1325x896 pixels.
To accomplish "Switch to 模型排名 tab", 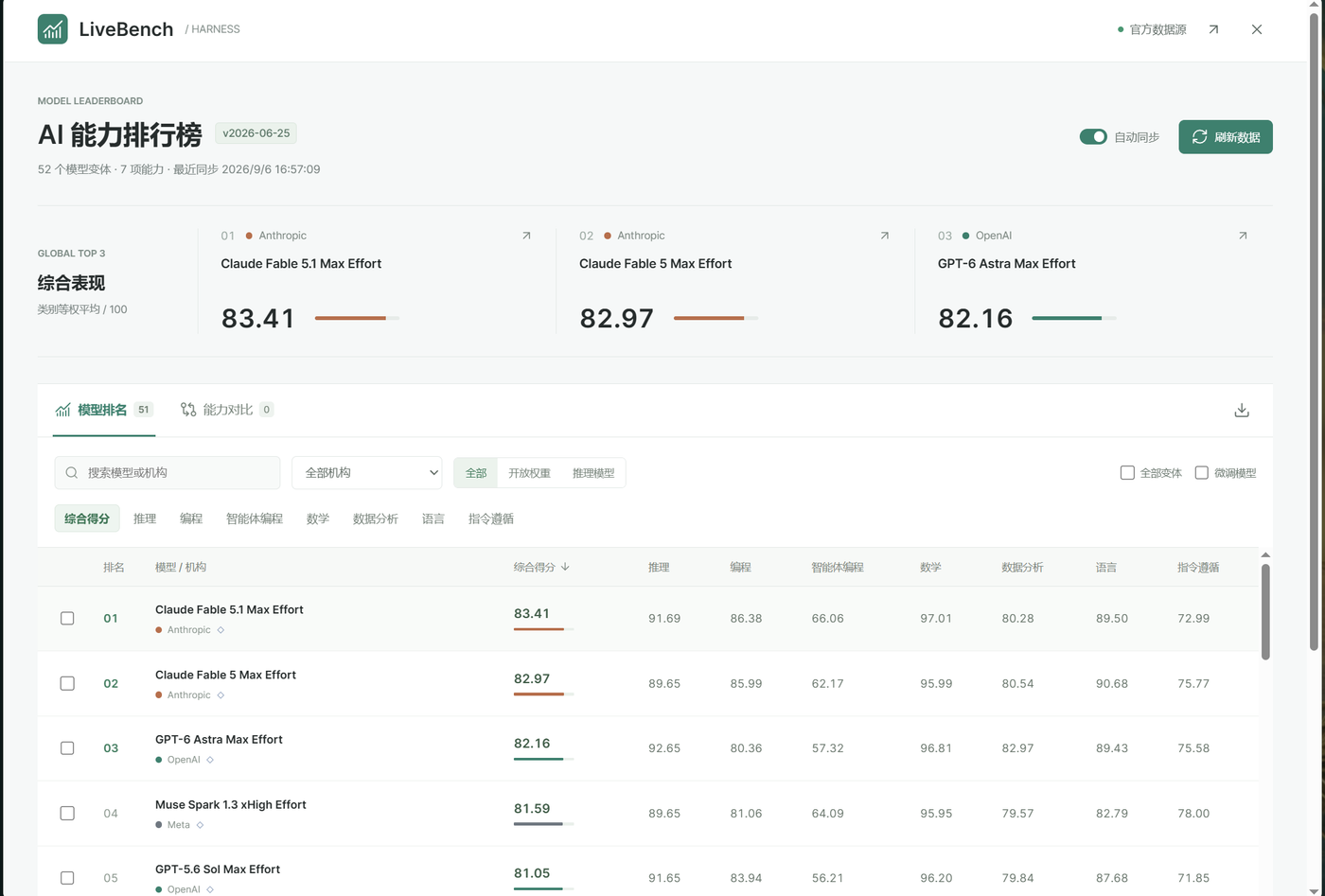I will 104,410.
